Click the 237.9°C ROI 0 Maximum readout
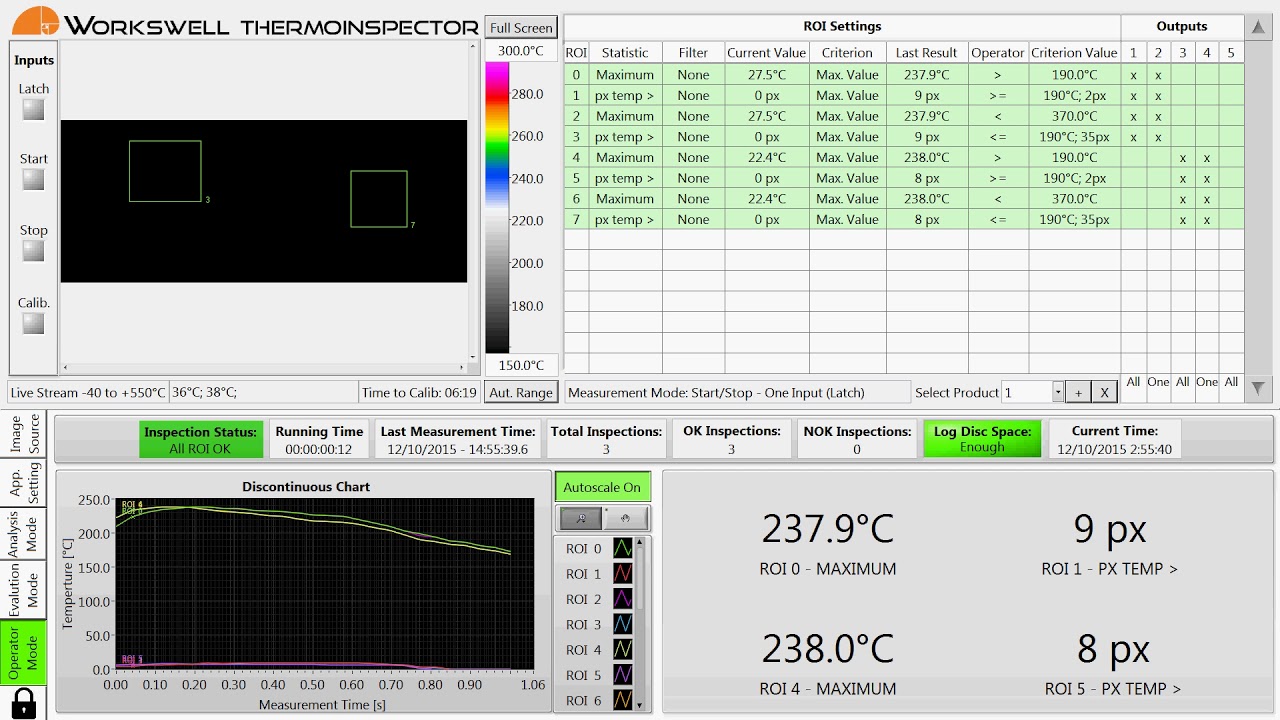1280x720 pixels. click(828, 529)
